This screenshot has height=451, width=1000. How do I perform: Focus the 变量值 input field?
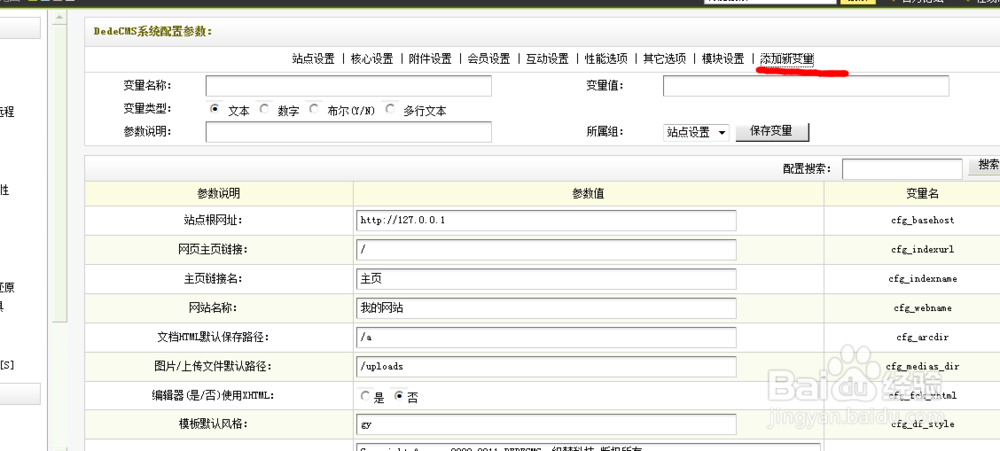pyautogui.click(x=806, y=86)
